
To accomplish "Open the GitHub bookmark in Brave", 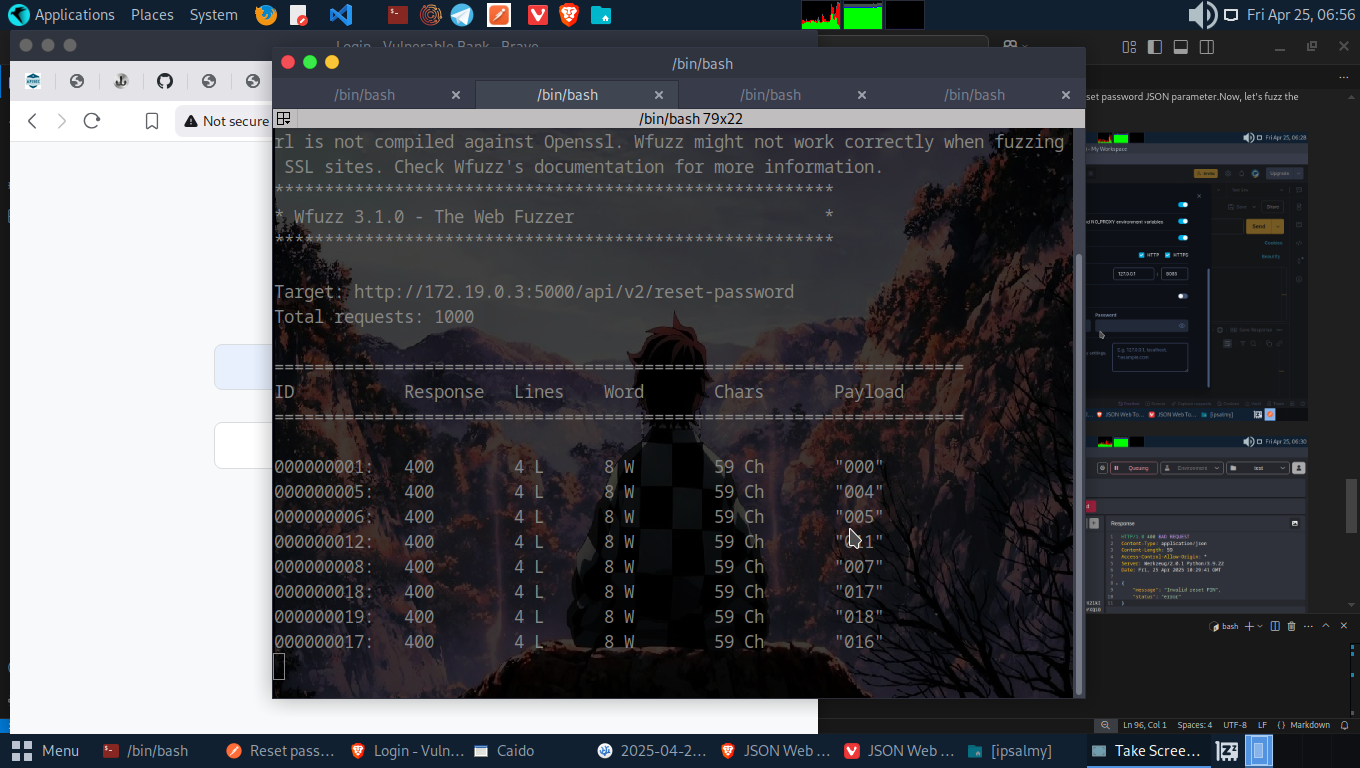I will click(165, 82).
